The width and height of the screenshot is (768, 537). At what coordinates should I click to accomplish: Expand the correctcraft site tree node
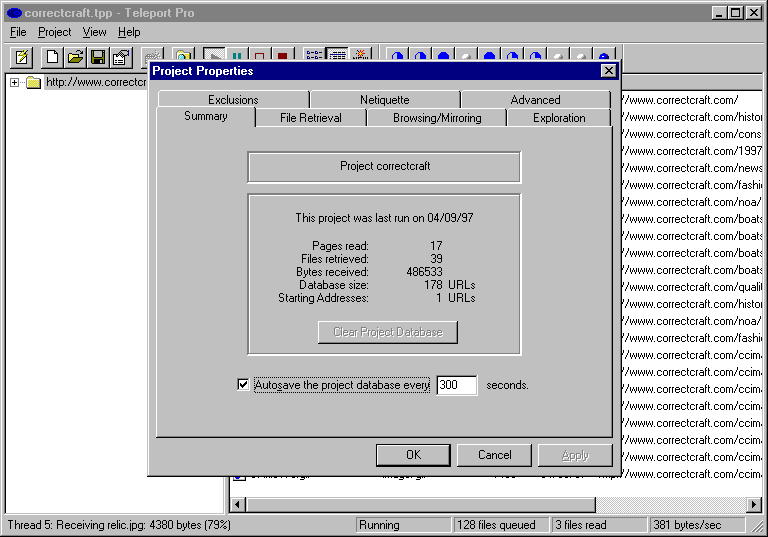click(x=14, y=82)
